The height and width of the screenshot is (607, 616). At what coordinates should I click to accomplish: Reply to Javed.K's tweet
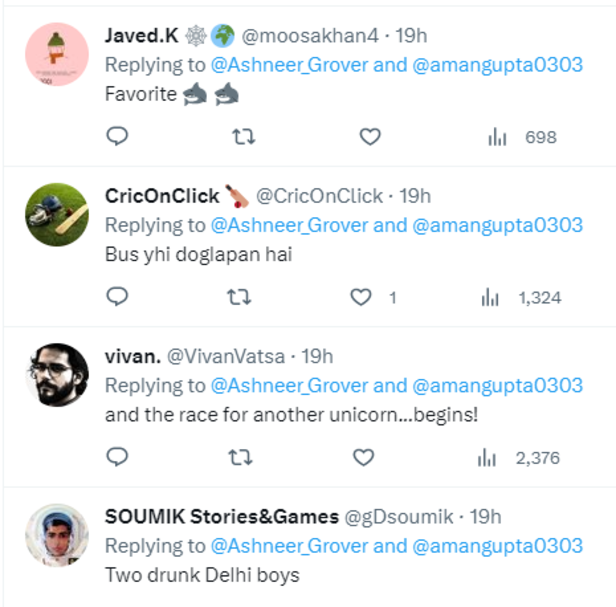(x=117, y=137)
